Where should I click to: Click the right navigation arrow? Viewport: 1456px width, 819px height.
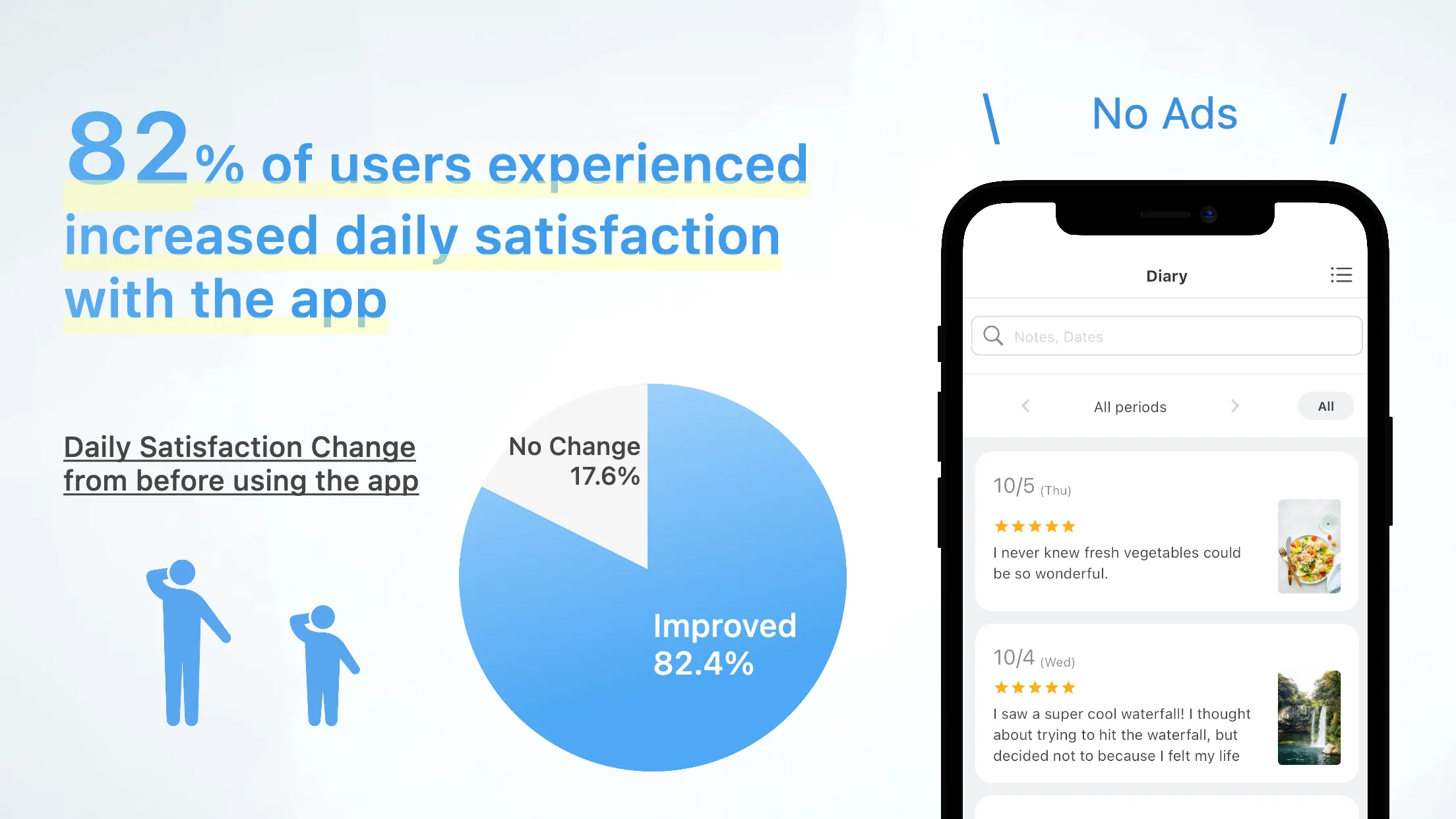[x=1235, y=406]
